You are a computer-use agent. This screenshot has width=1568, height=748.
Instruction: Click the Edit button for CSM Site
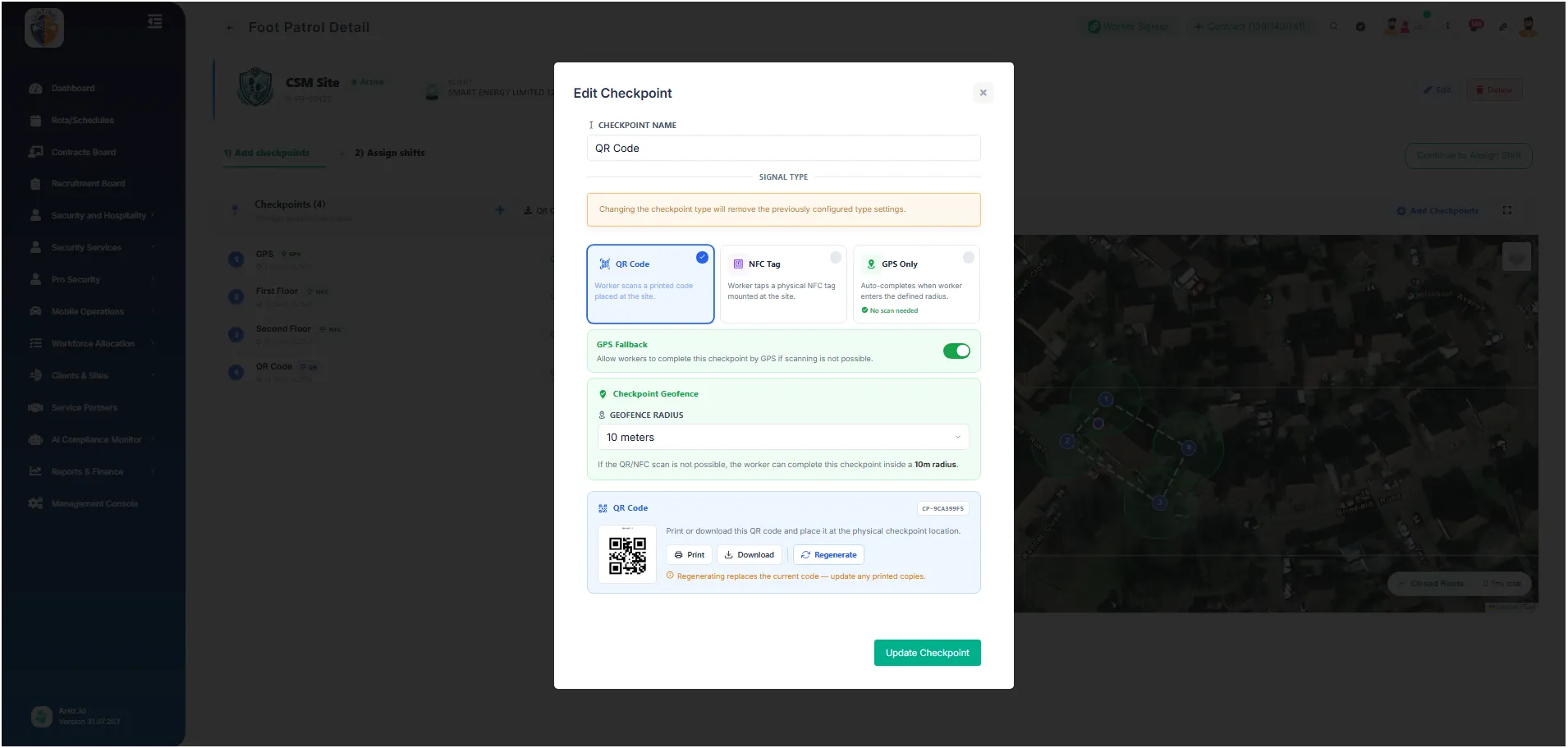pos(1437,90)
